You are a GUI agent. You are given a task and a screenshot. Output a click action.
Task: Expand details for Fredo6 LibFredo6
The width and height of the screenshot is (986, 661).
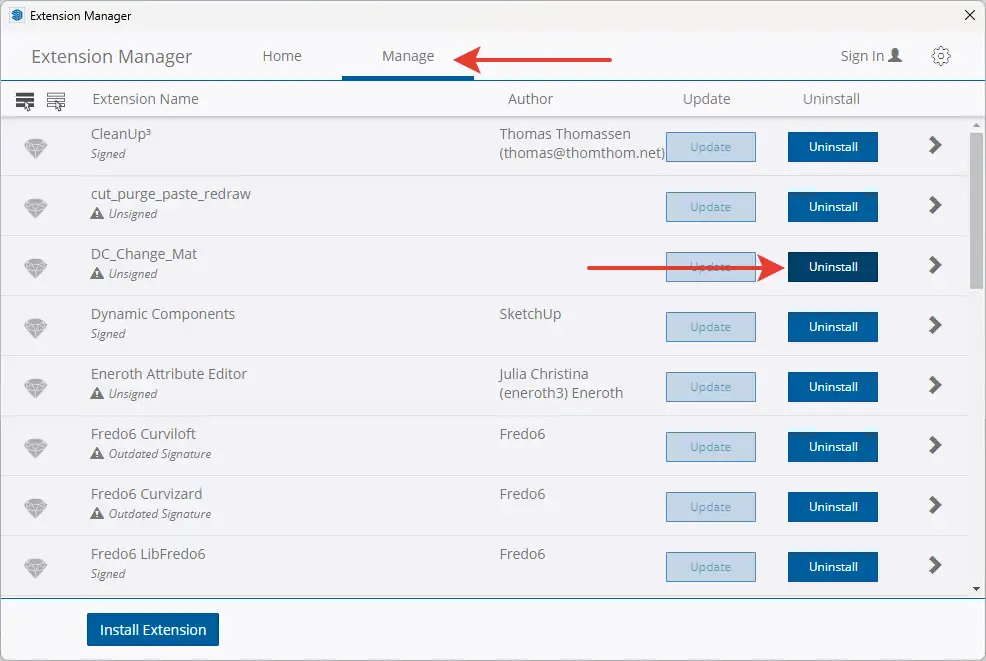point(935,566)
